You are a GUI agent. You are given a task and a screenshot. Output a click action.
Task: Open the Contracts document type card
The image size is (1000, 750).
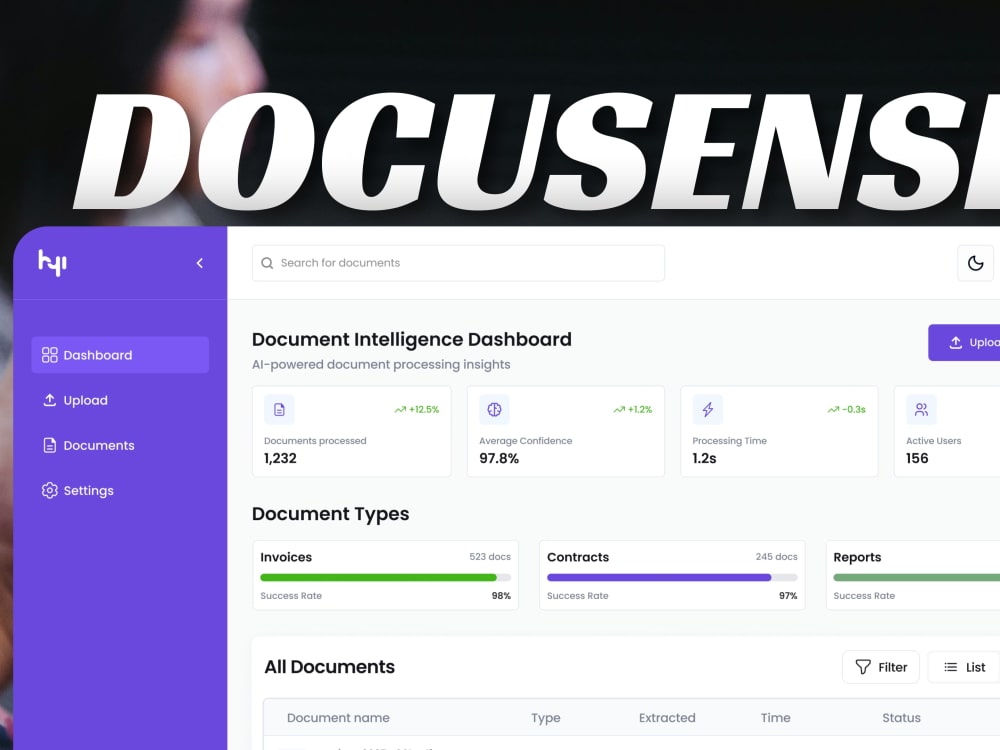tap(672, 575)
